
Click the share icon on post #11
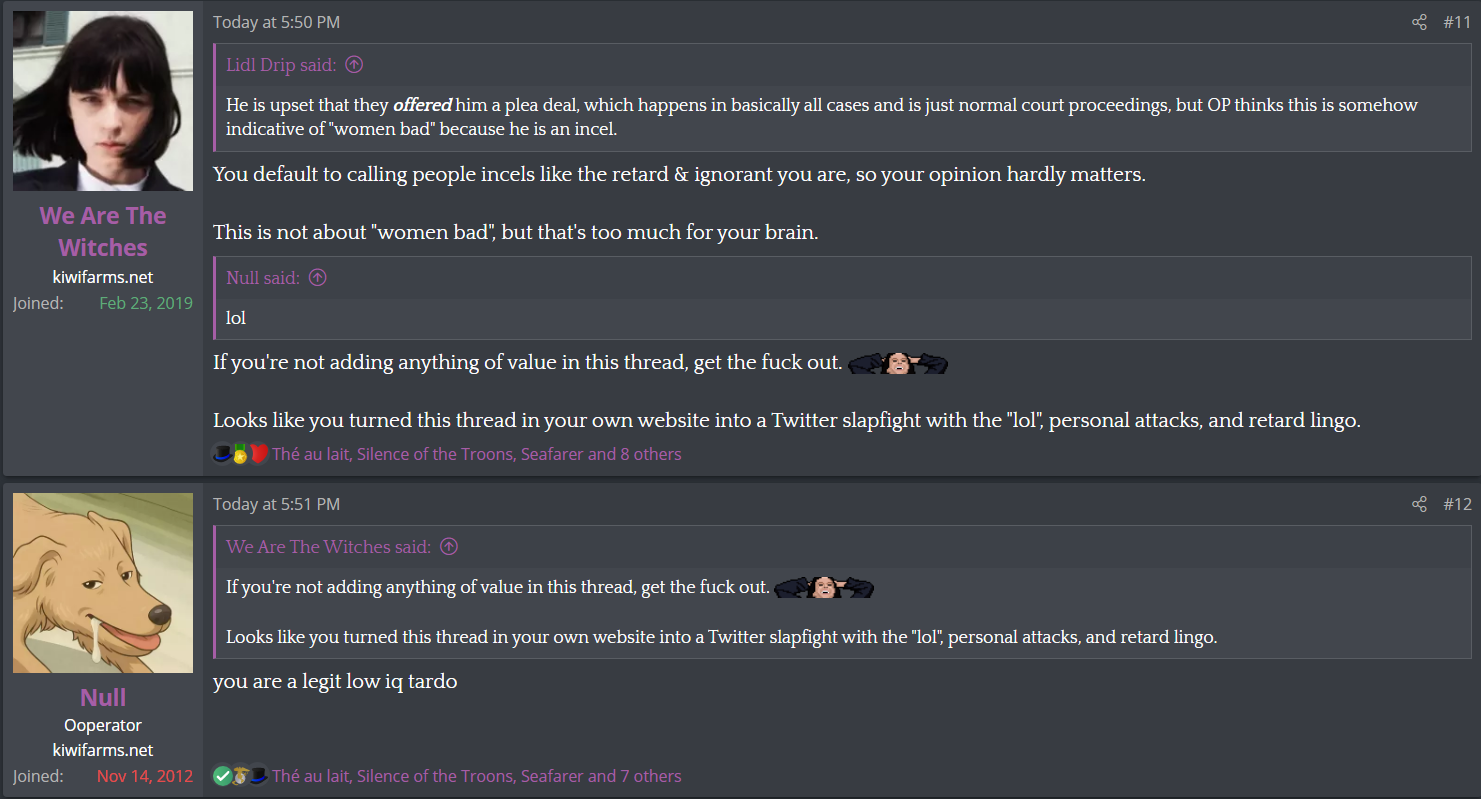1419,22
